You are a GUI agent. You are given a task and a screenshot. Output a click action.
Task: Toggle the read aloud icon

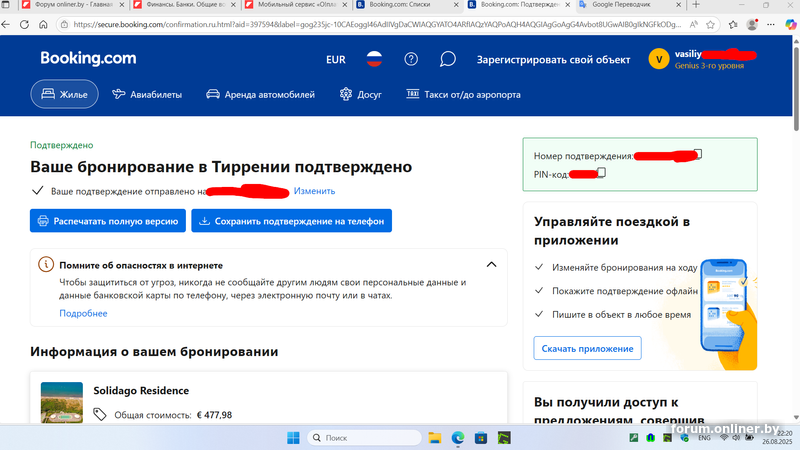coord(693,24)
